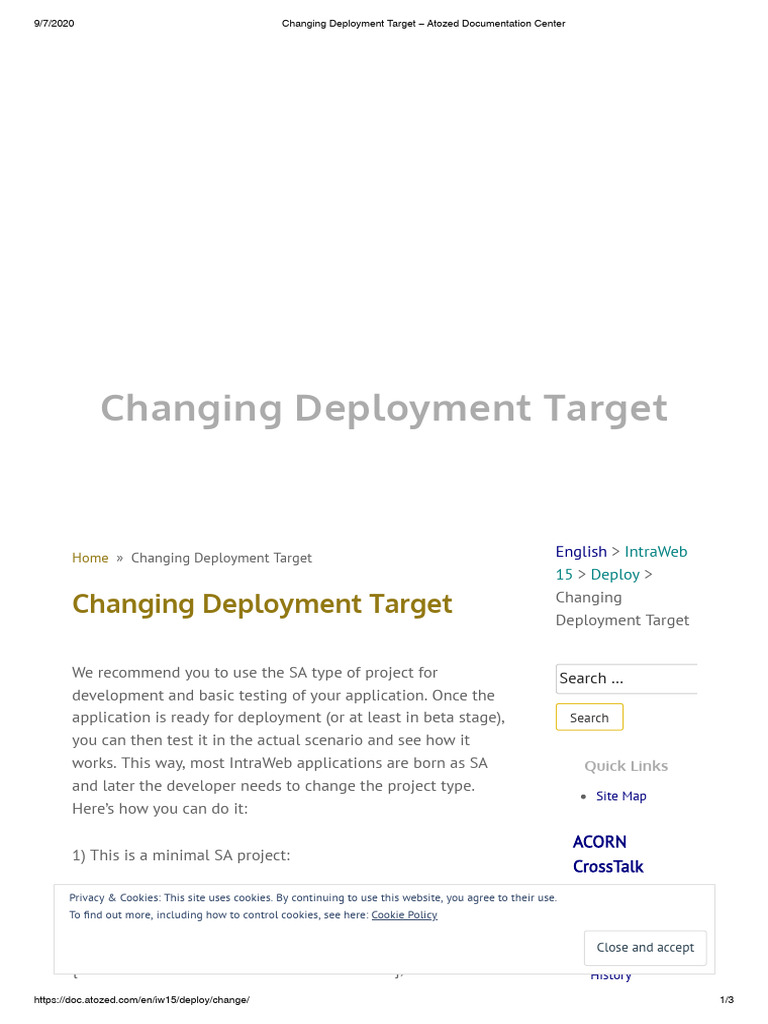Select the large gray page title heading

click(x=384, y=408)
